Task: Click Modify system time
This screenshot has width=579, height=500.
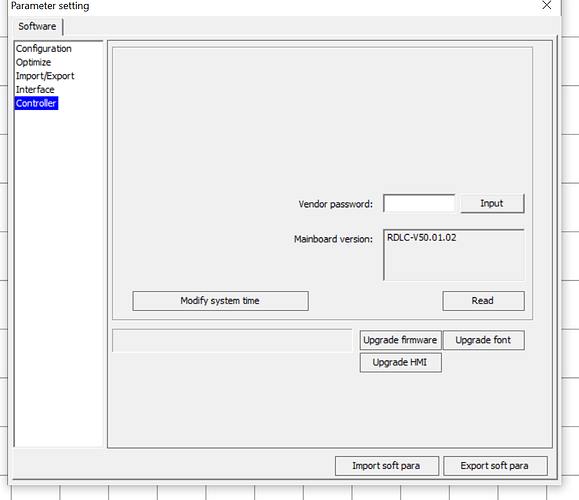Action: [x=220, y=301]
